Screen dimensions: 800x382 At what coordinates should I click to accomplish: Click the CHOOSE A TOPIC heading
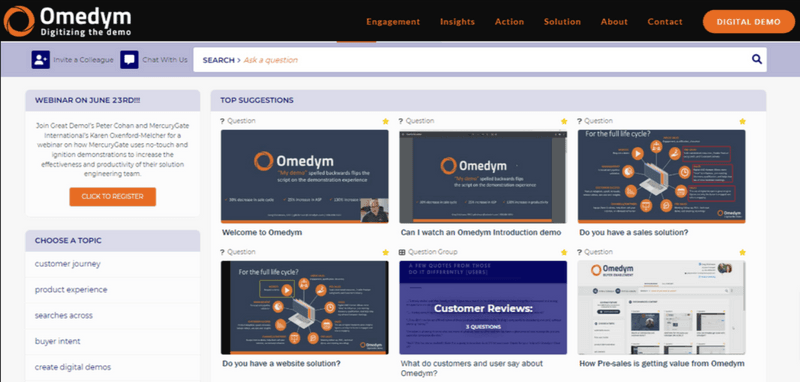(68, 240)
